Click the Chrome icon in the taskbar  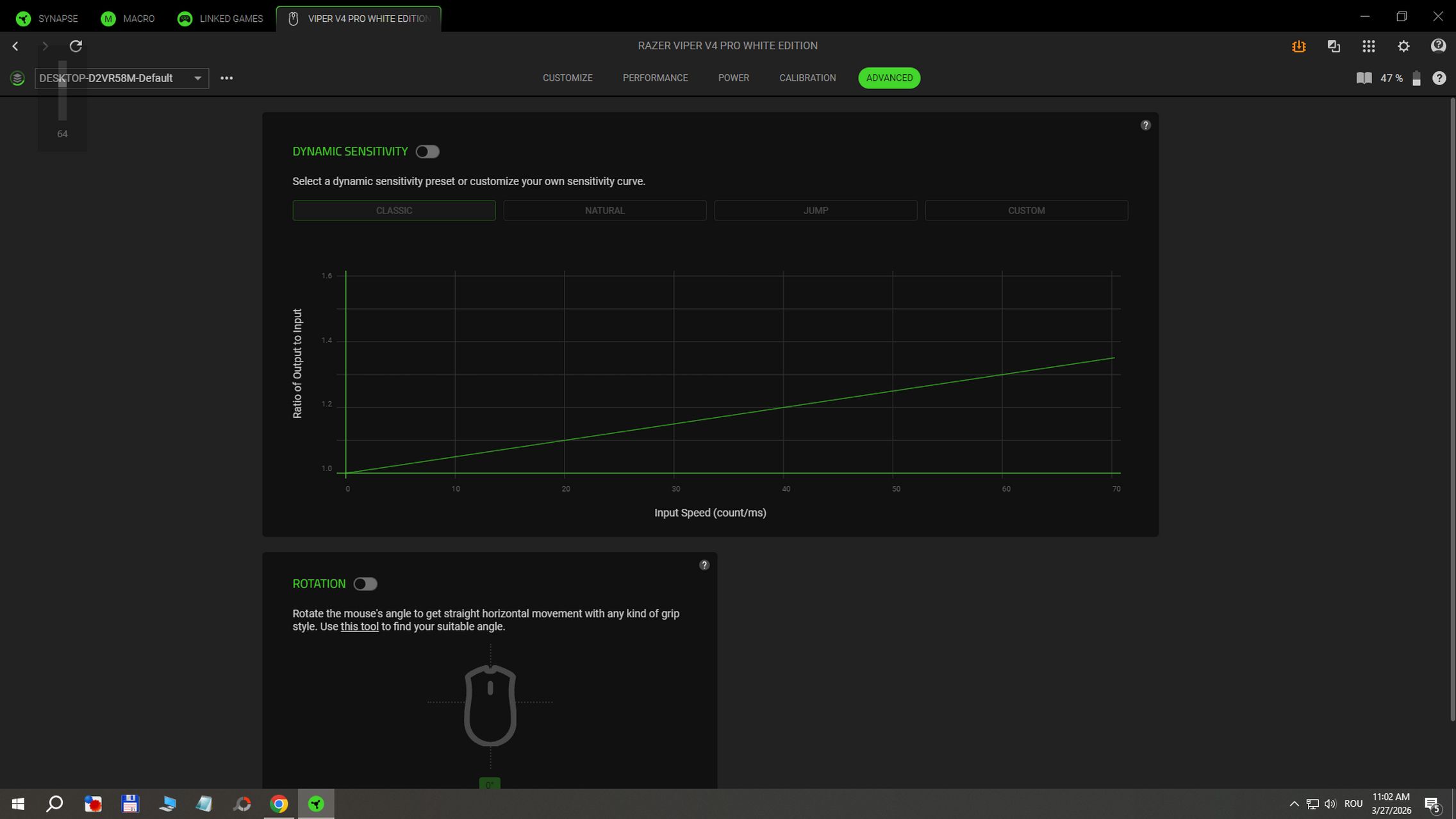[x=279, y=804]
